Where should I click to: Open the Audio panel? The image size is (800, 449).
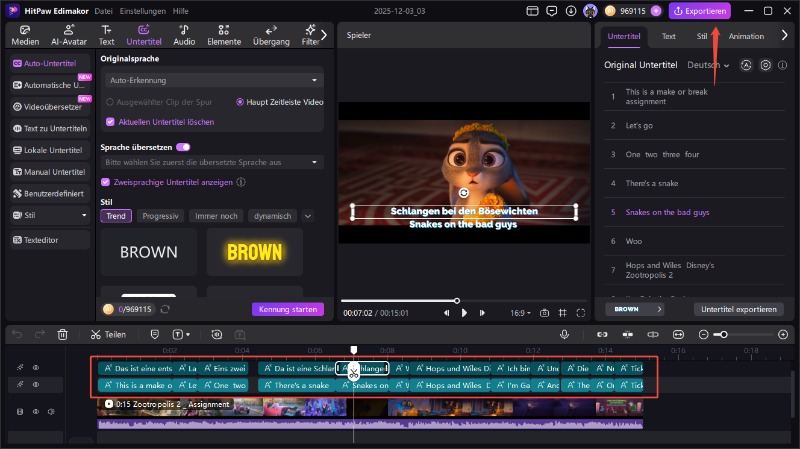pos(184,35)
